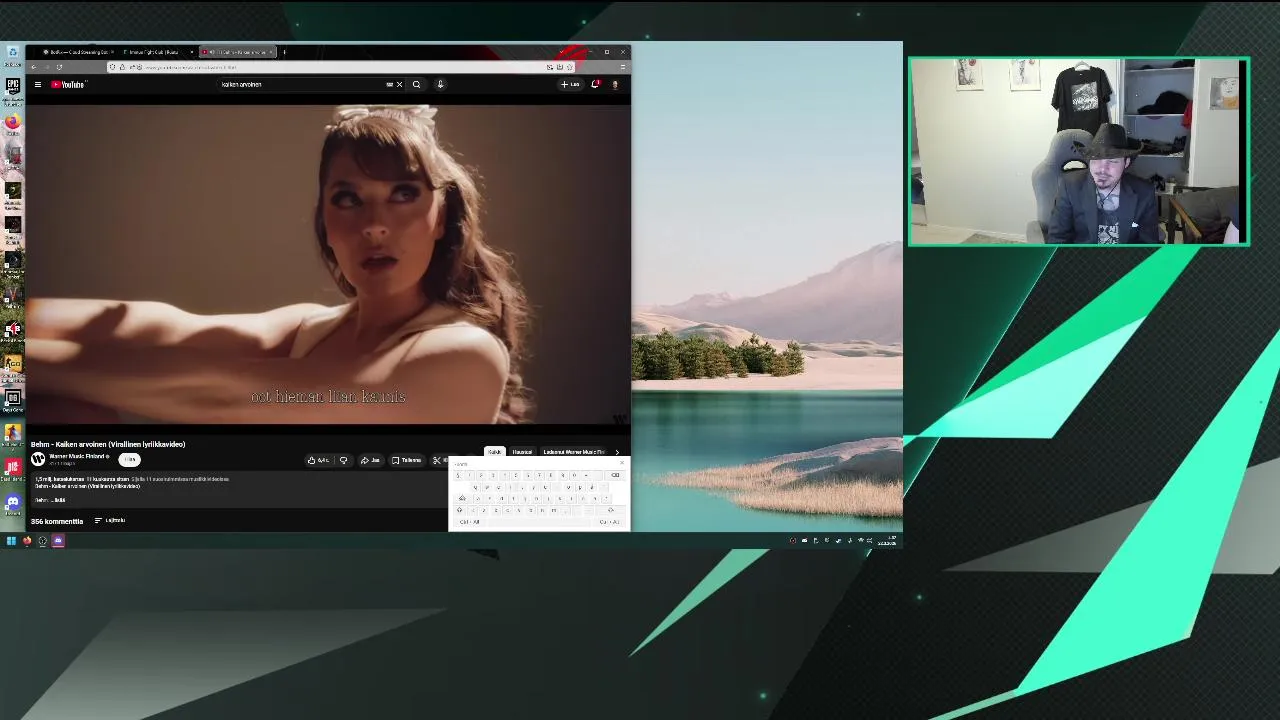Open the Firefox desktop shortcut
Image resolution: width=1280 pixels, height=720 pixels.
(x=12, y=124)
